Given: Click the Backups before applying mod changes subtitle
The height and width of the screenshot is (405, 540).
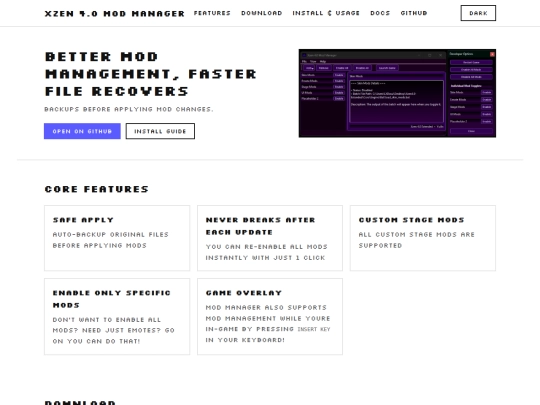Looking at the screenshot, I should pyautogui.click(x=129, y=109).
